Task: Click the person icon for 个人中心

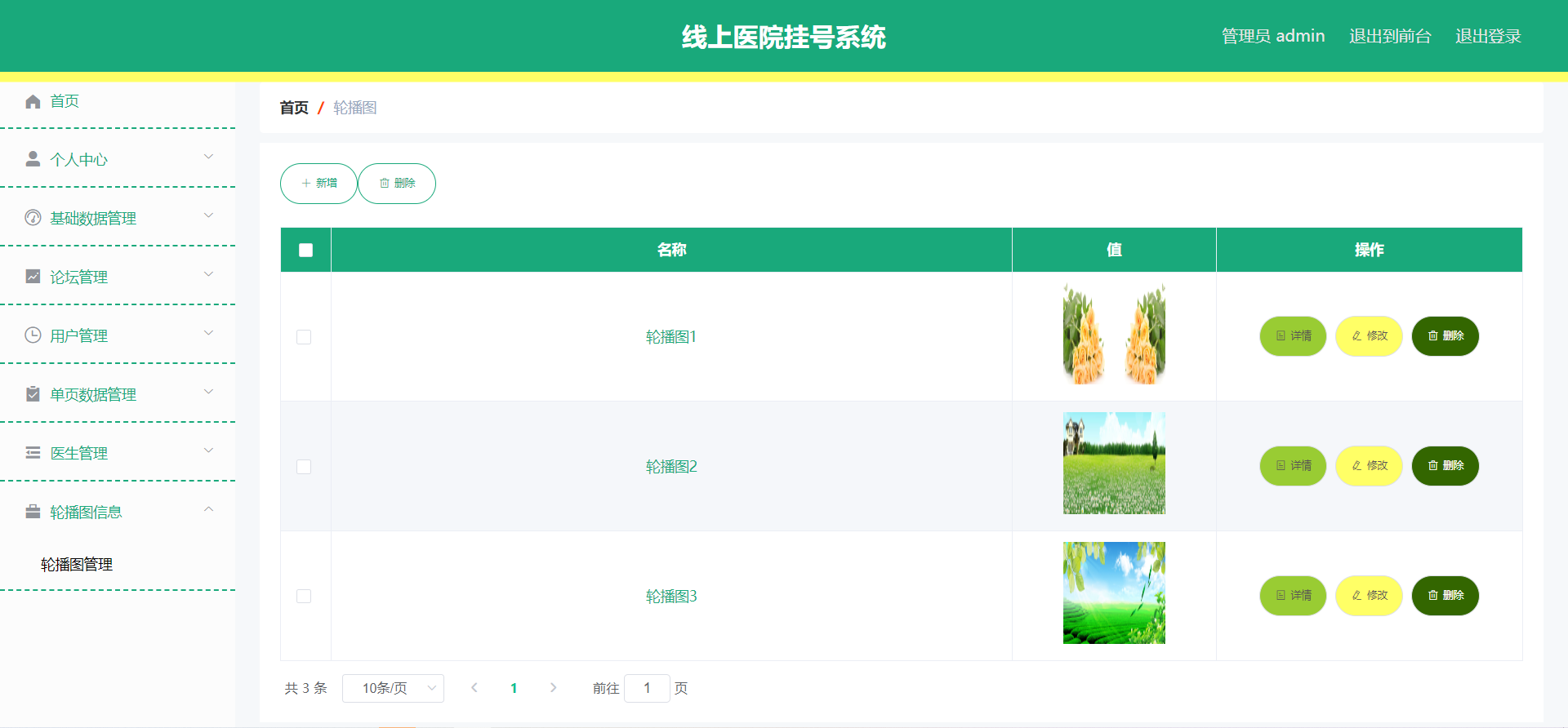Action: pyautogui.click(x=33, y=159)
